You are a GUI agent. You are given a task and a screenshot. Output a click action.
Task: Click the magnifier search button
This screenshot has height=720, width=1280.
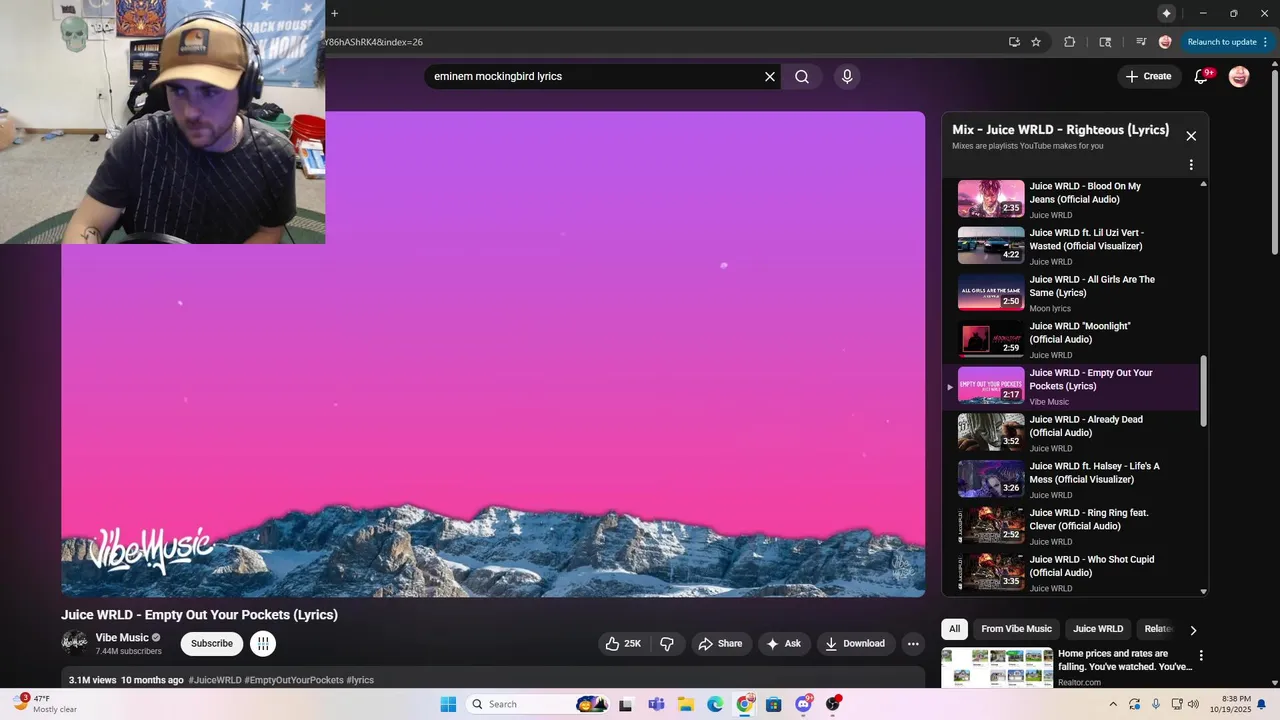(x=802, y=77)
